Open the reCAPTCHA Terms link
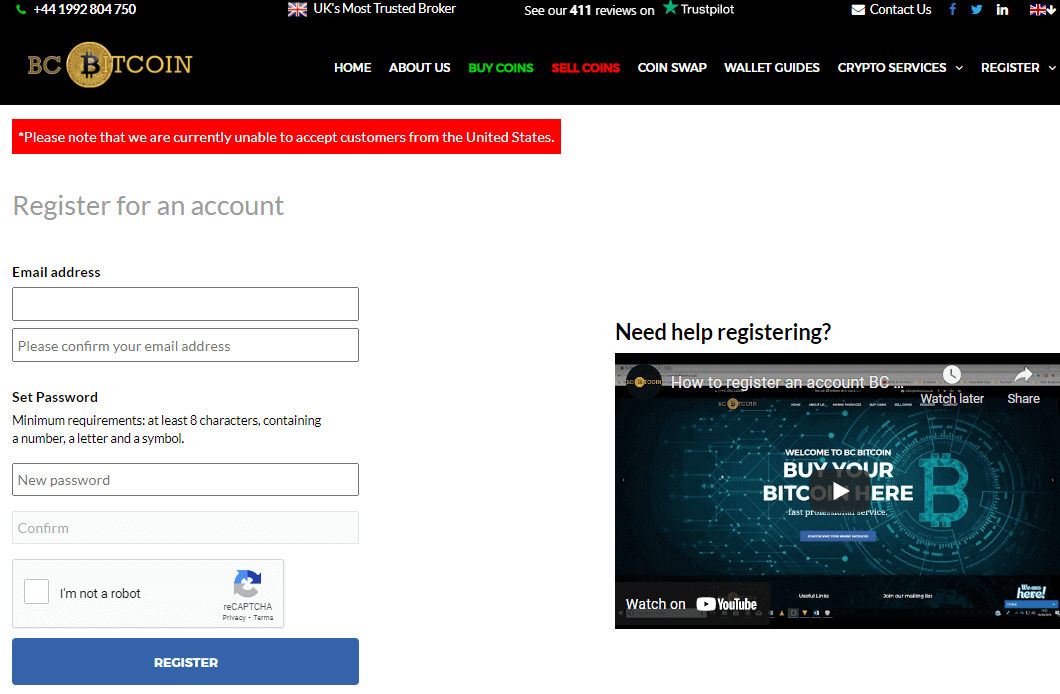Screen dimensions: 1060x694 tap(263, 618)
